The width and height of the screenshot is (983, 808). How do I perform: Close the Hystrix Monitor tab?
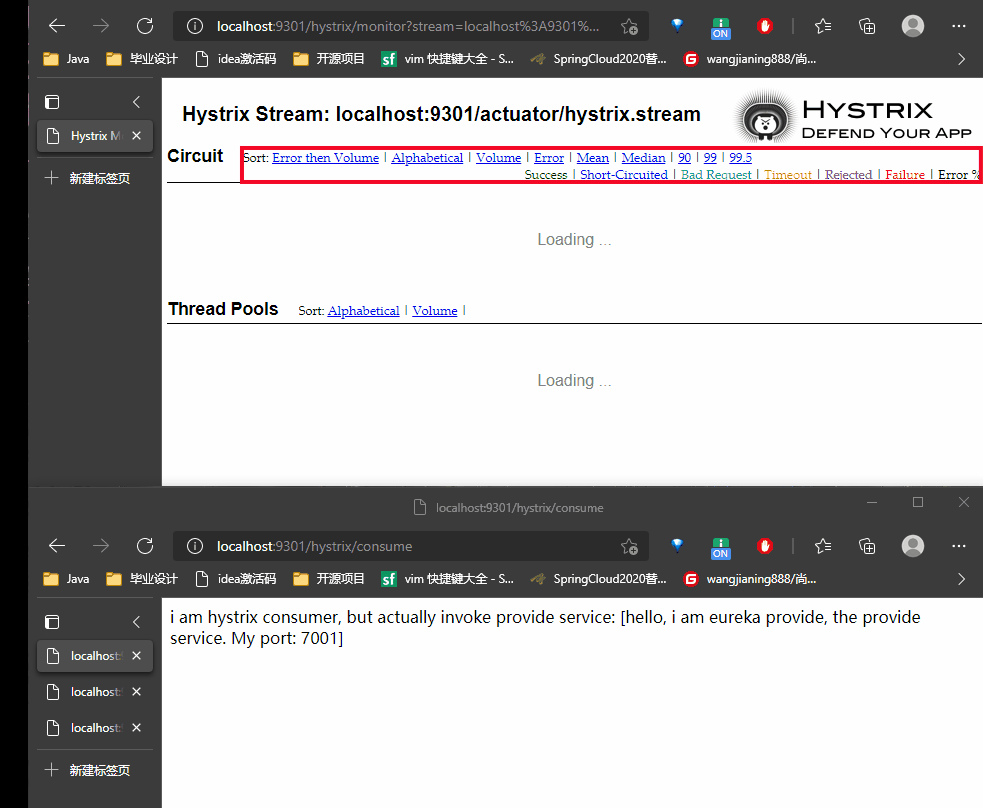pos(137,136)
